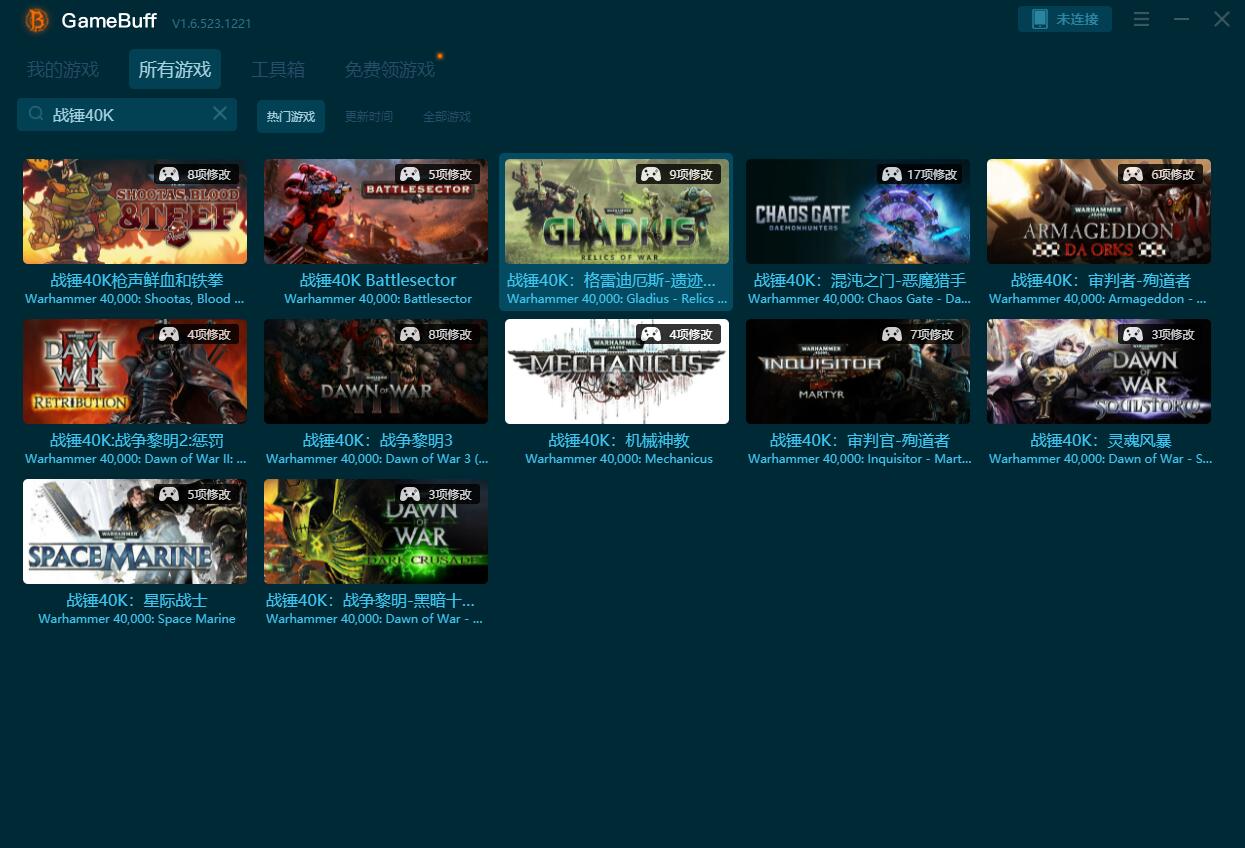
Task: Click the subtitle Warhammer 40,000: Inquisitor - Mart...
Action: click(859, 459)
